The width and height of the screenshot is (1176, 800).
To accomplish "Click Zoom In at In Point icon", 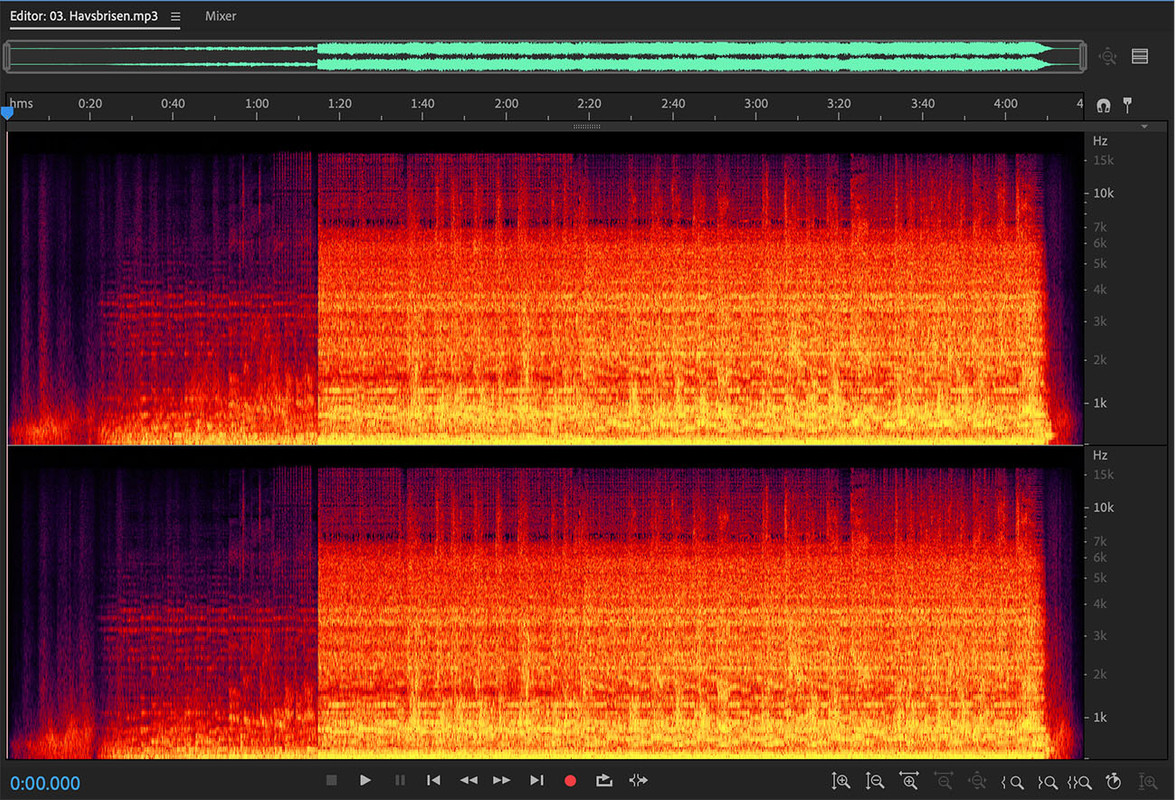I will pos(1012,782).
